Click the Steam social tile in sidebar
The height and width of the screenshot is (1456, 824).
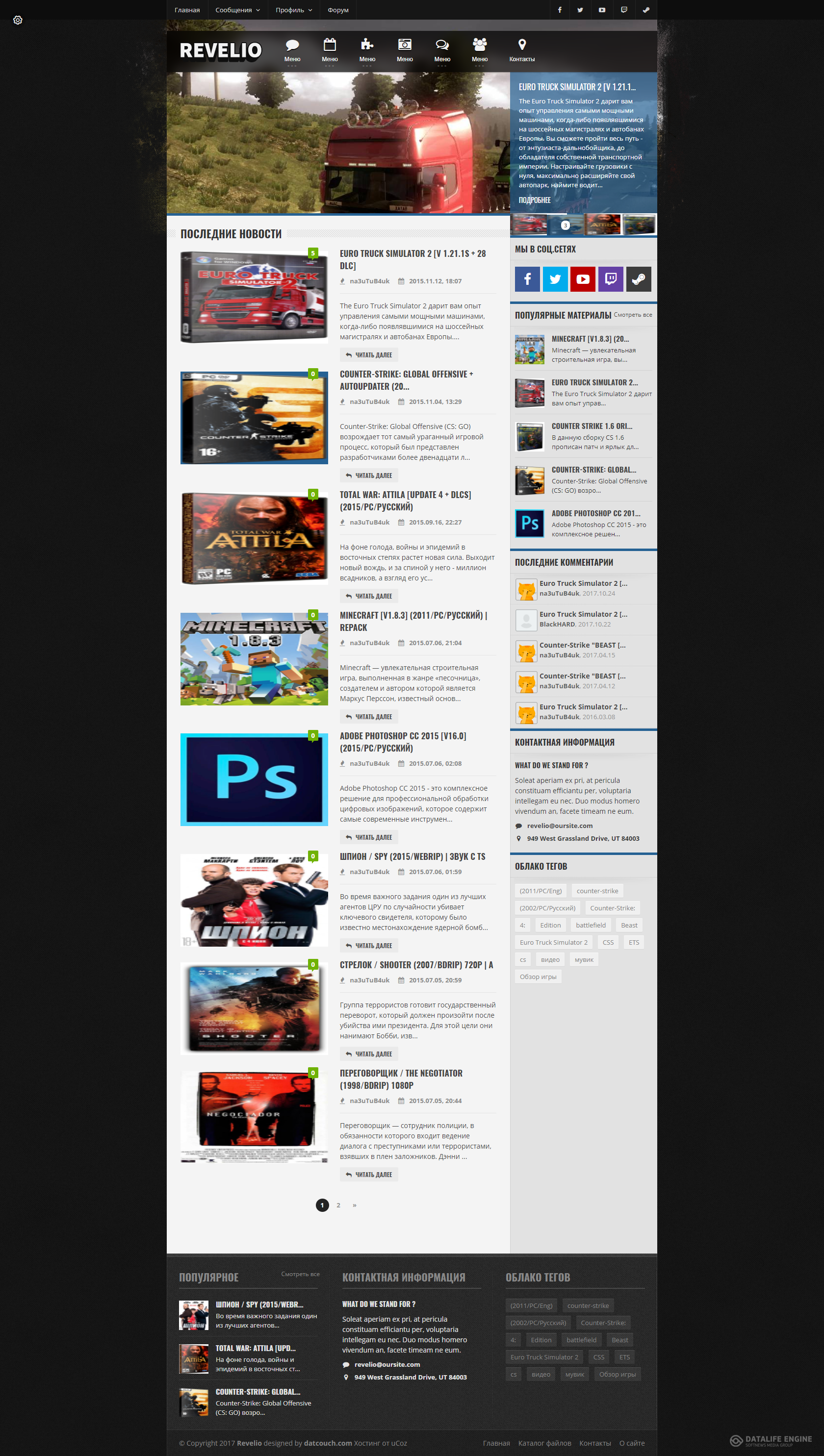639,279
